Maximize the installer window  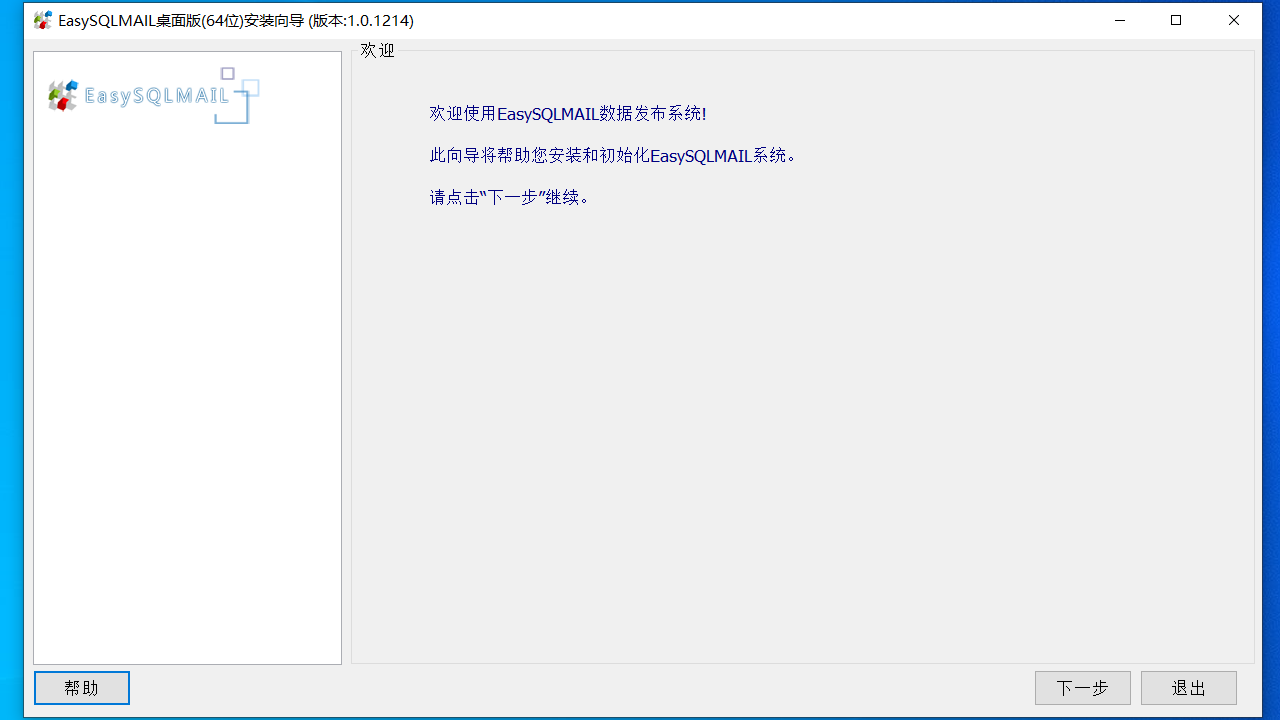pyautogui.click(x=1177, y=20)
